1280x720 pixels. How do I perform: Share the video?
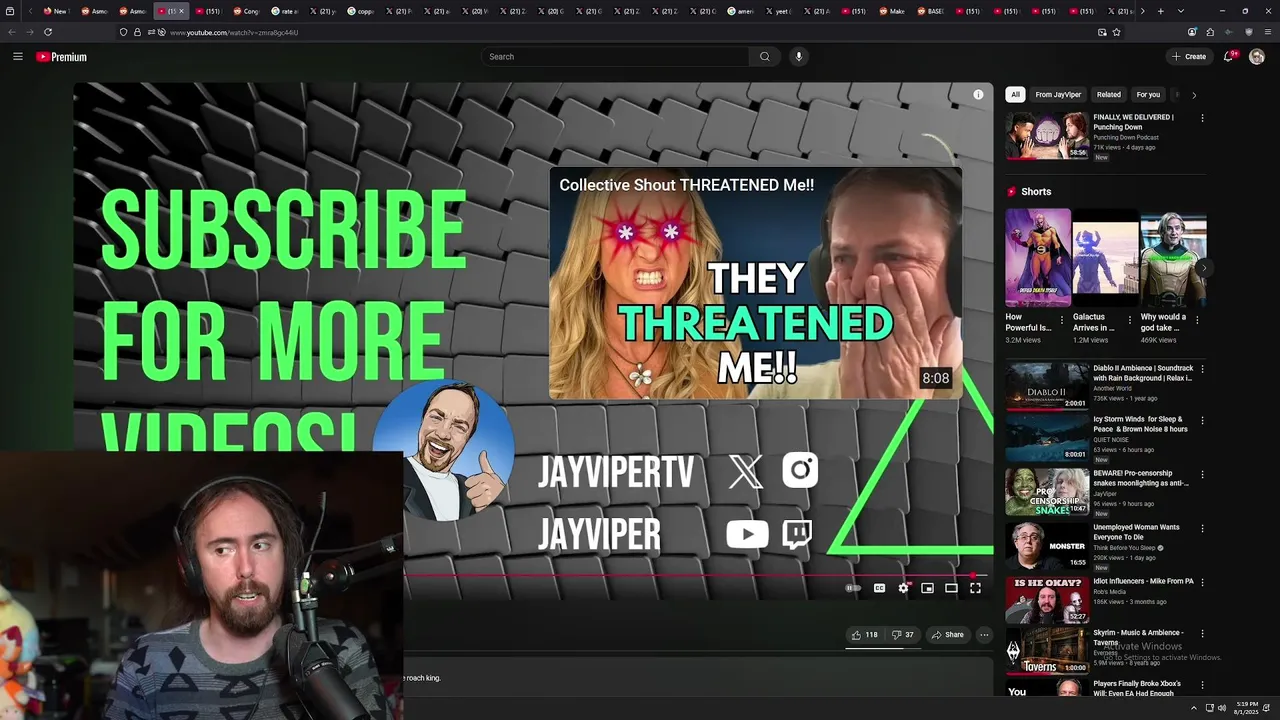[x=947, y=635]
